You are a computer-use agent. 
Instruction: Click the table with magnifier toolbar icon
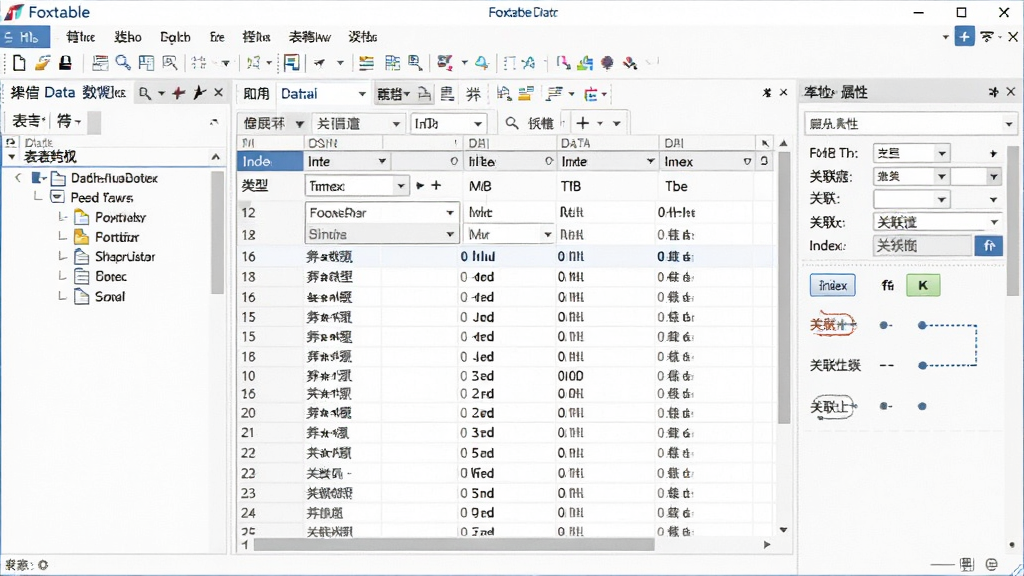[x=415, y=63]
